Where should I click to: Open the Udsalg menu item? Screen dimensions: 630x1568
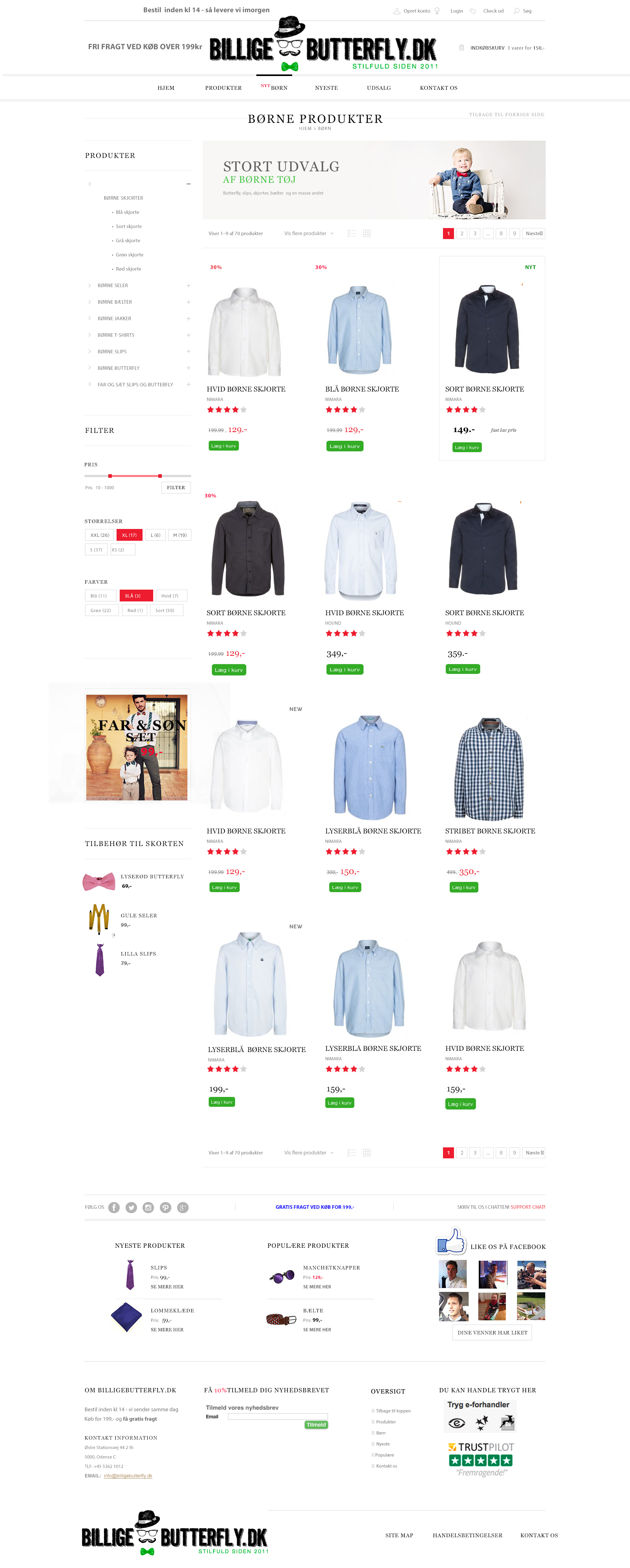[379, 88]
